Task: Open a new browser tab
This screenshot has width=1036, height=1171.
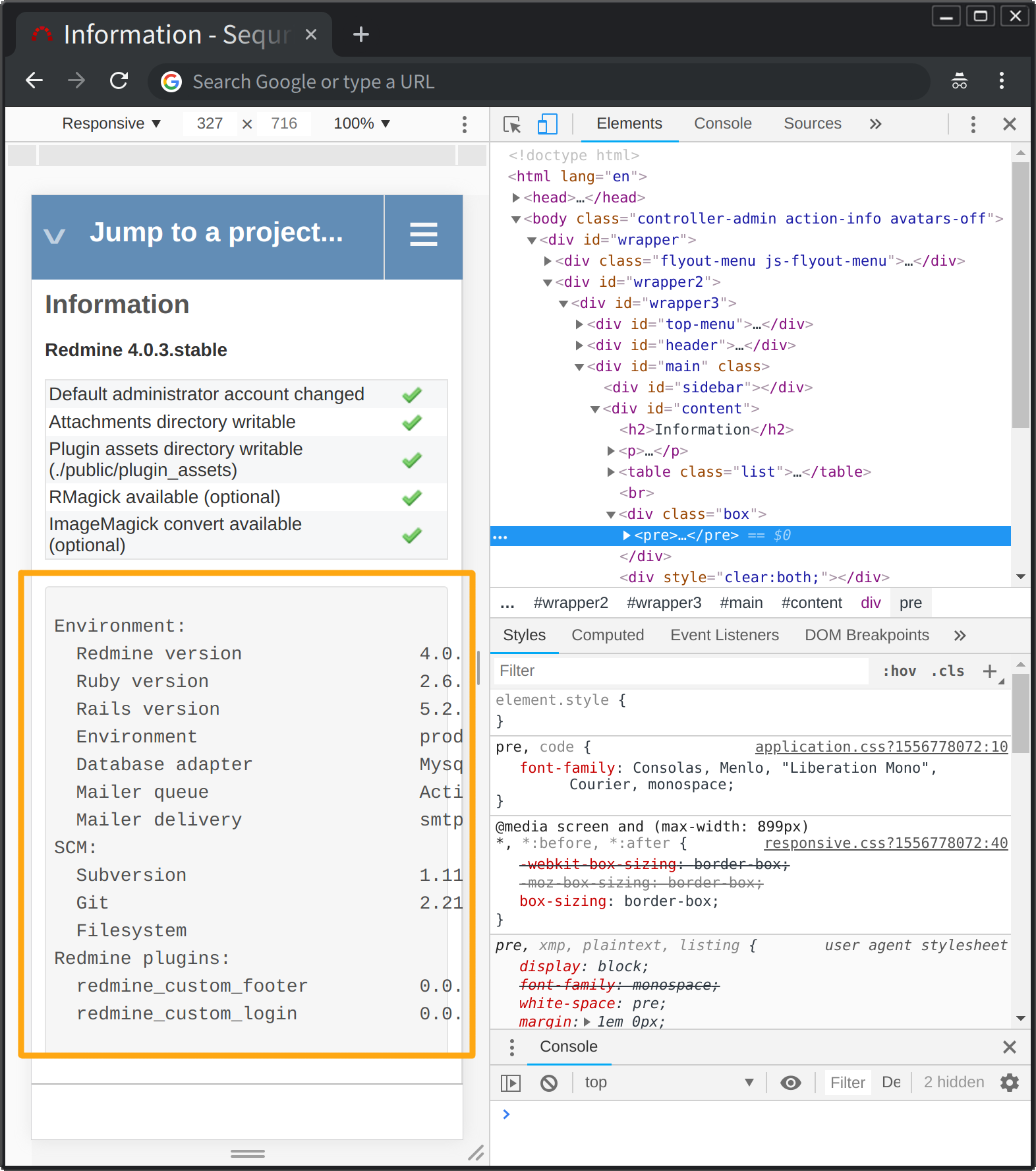Action: (x=360, y=34)
